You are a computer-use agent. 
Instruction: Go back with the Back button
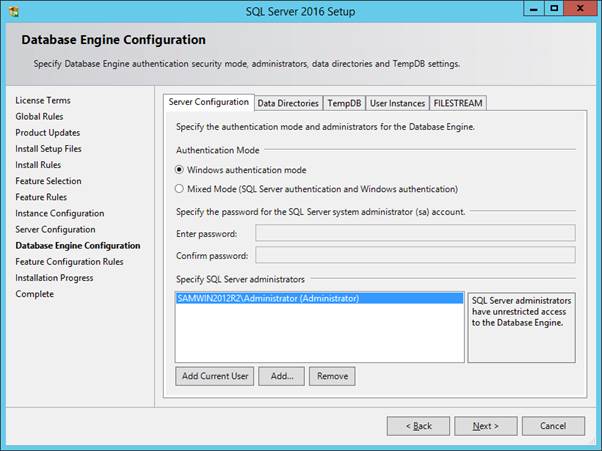pyautogui.click(x=418, y=426)
